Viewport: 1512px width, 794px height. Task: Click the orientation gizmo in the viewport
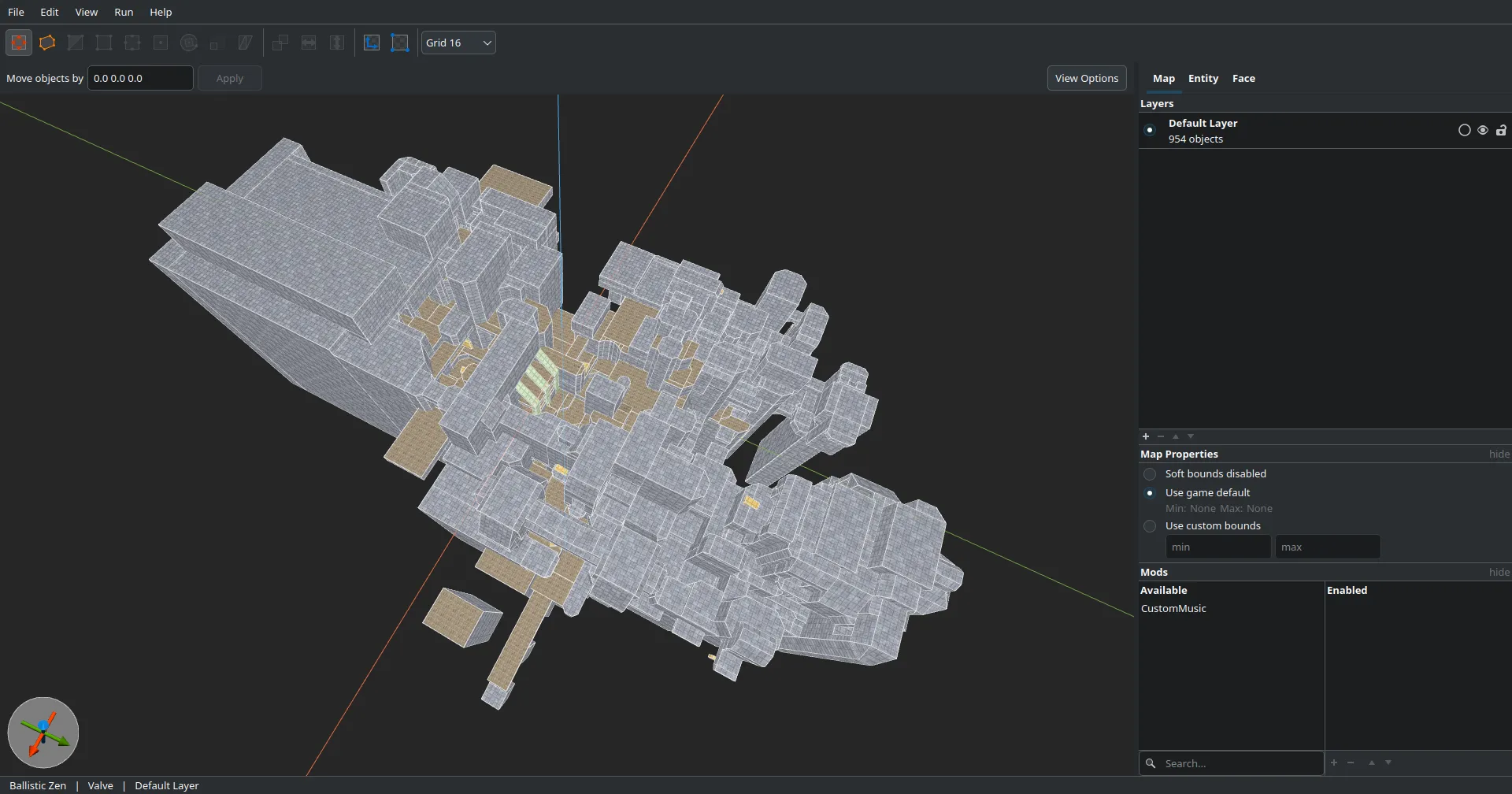[43, 732]
